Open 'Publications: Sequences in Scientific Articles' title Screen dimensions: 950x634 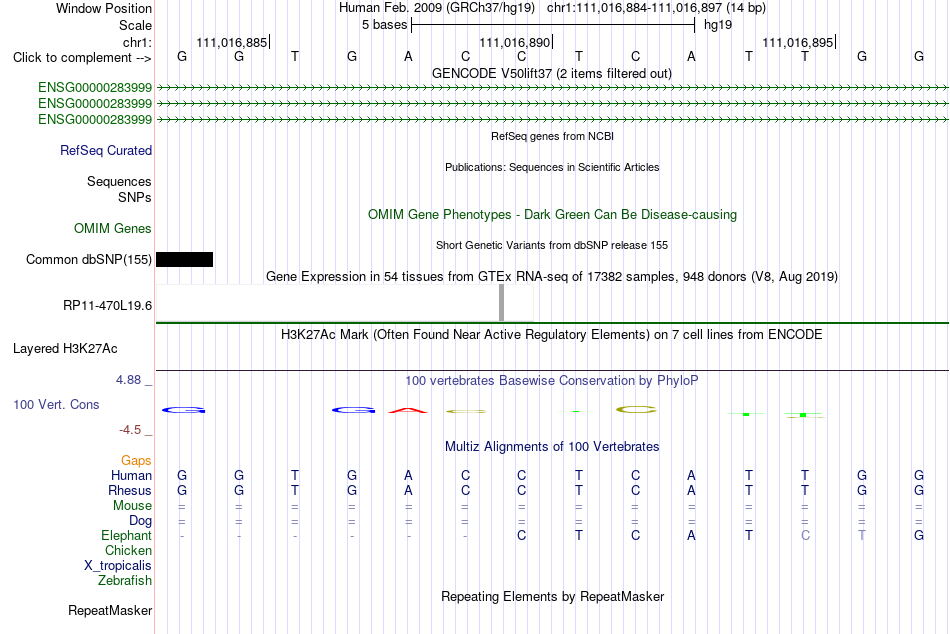[552, 167]
